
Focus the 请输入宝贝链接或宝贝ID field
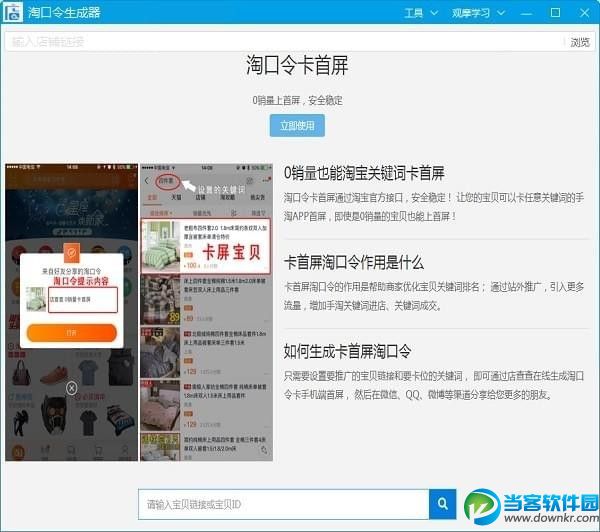[x=284, y=504]
